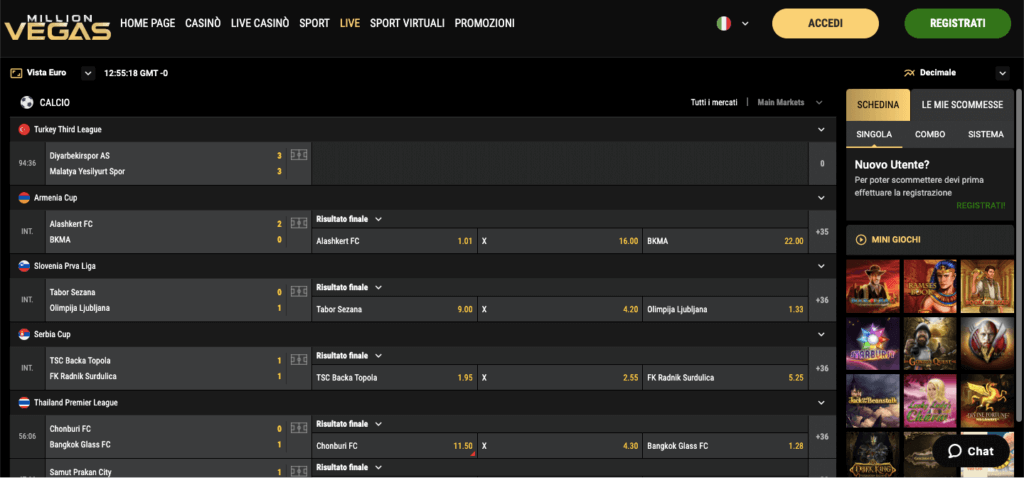Go to the Home Page menu
This screenshot has width=1024, height=478.
[x=148, y=23]
